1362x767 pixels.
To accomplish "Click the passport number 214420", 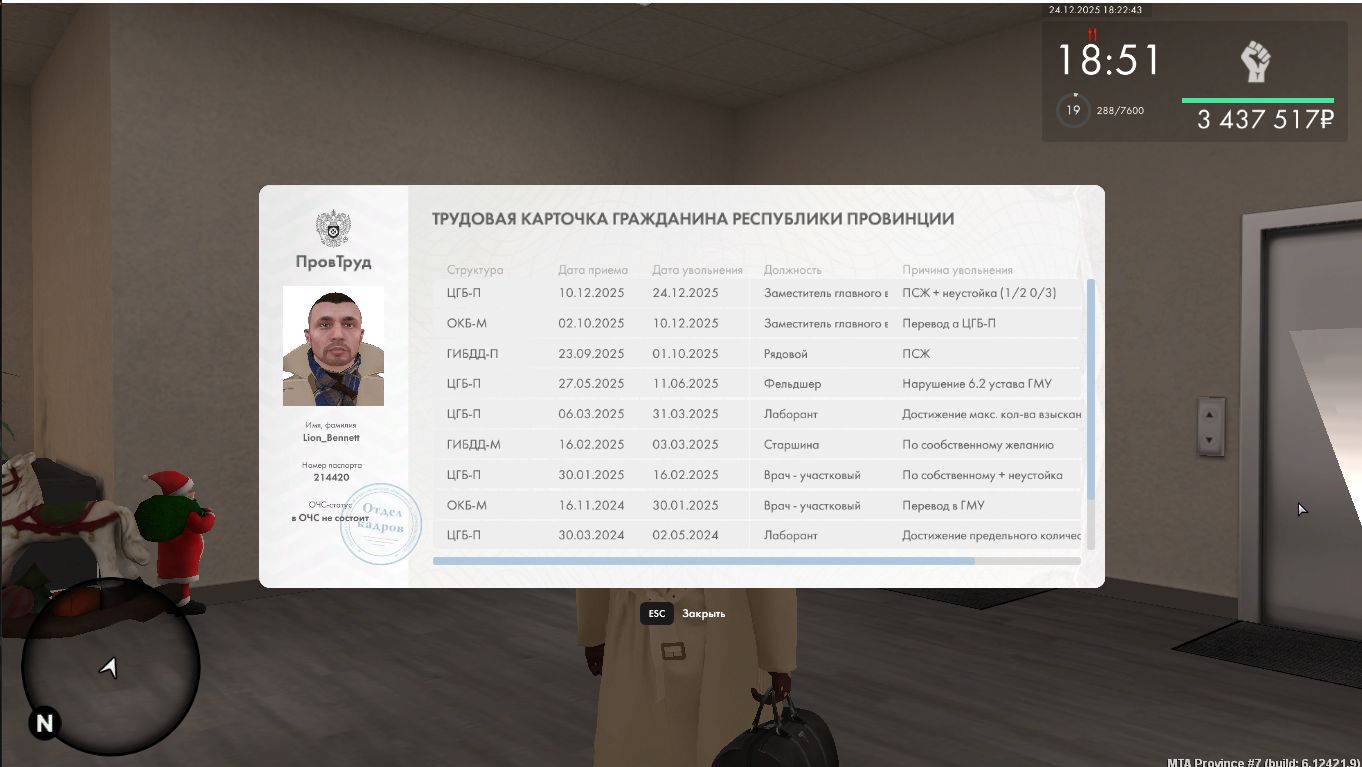I will click(333, 478).
